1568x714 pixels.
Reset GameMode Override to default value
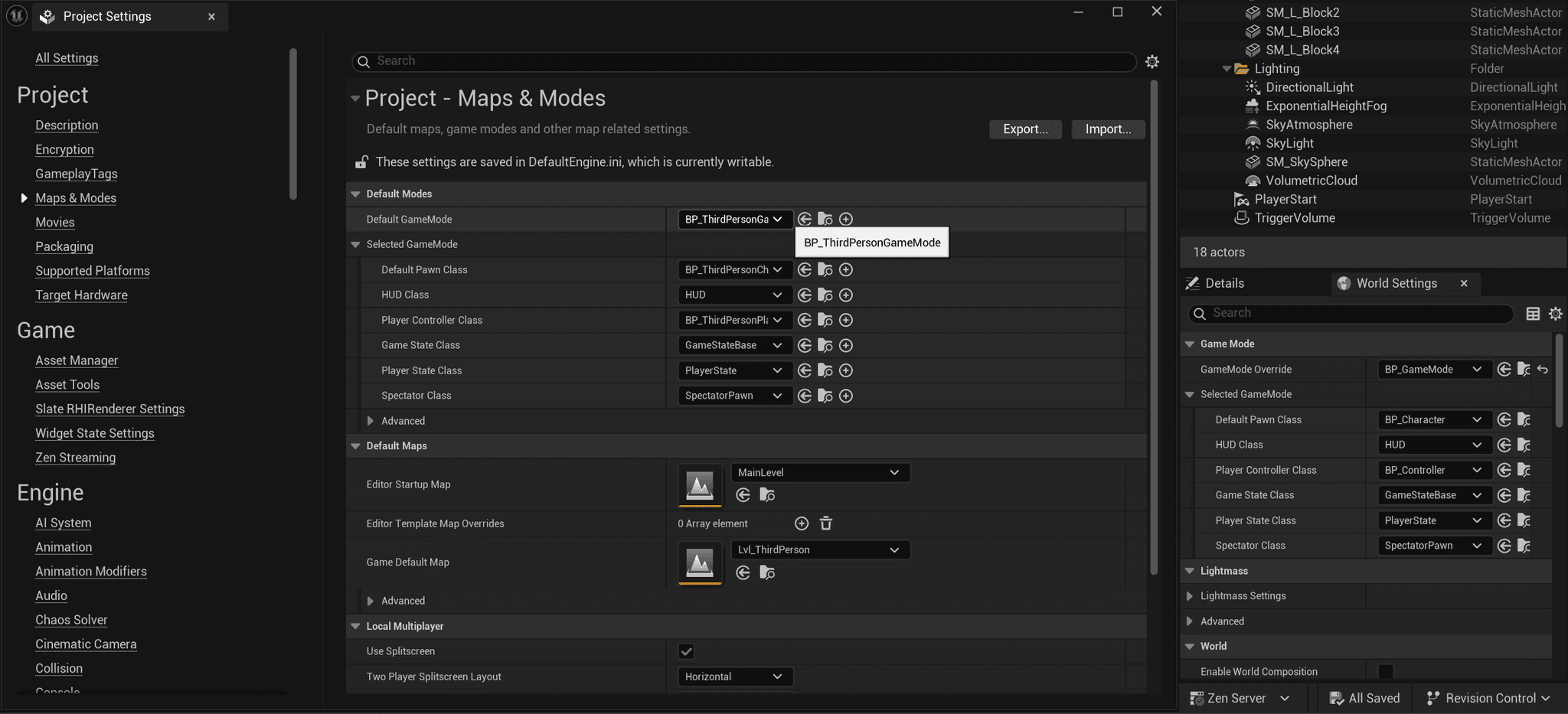(1542, 370)
